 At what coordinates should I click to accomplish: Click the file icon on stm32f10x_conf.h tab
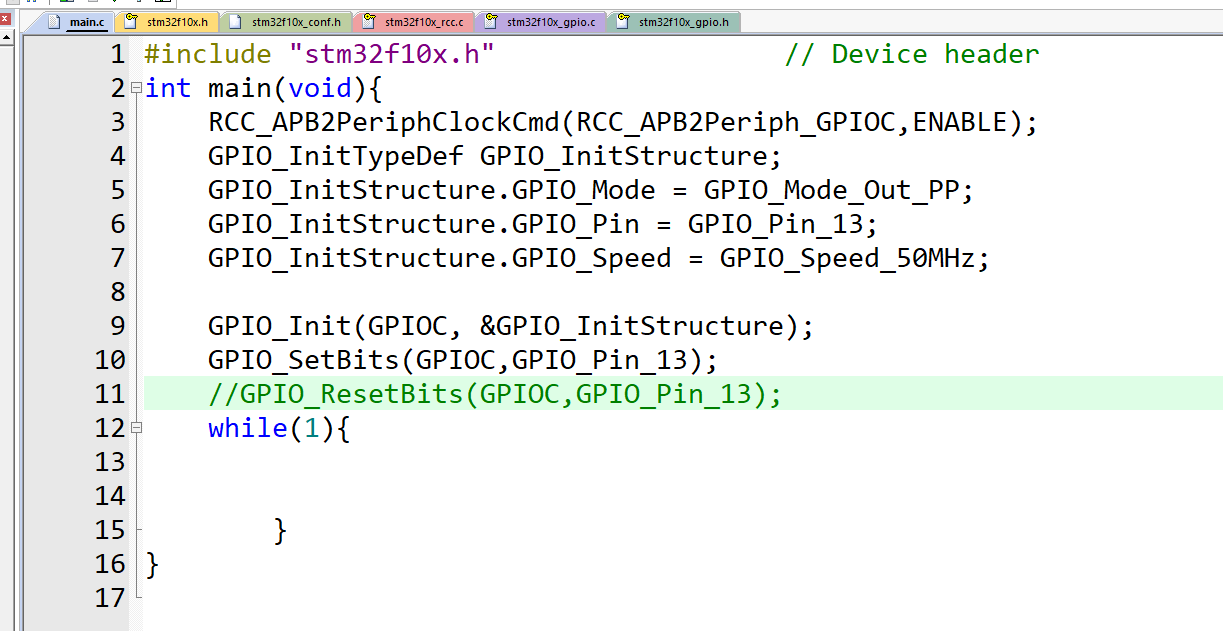pos(236,22)
